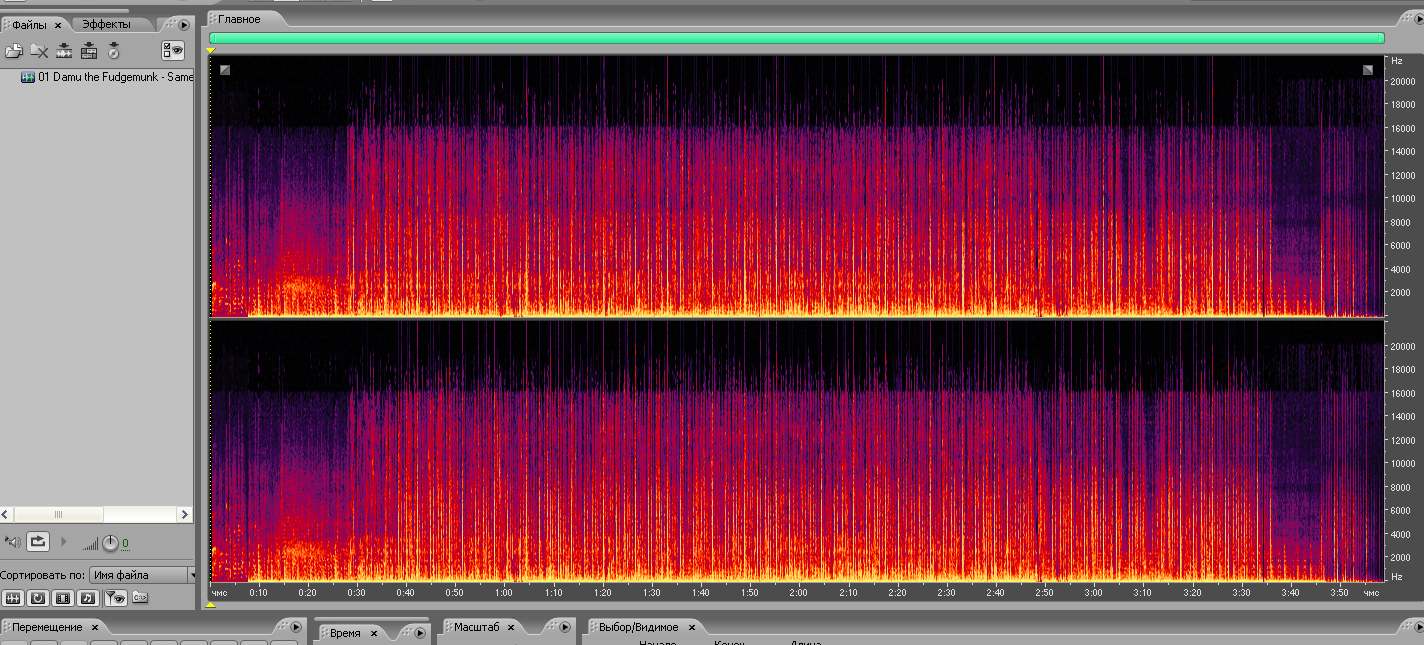Open the Сортировать по dropdown

point(144,575)
